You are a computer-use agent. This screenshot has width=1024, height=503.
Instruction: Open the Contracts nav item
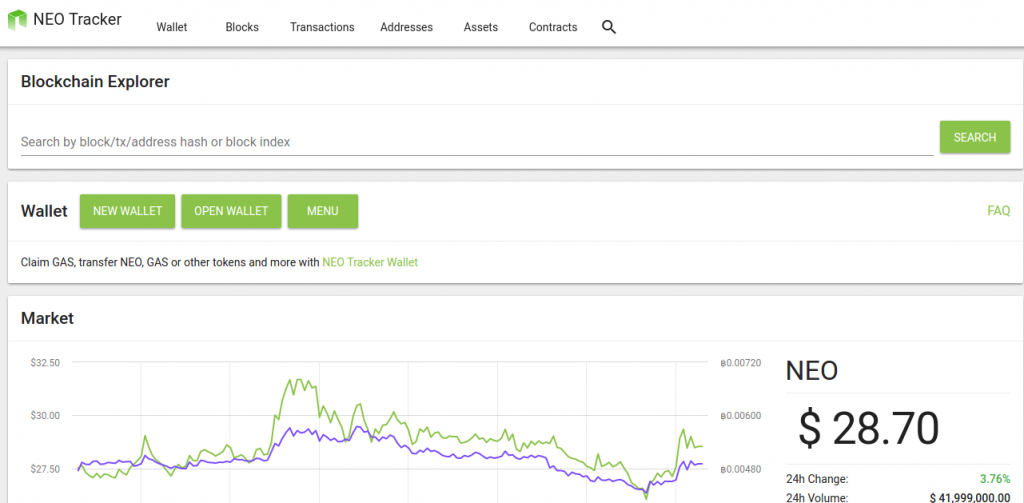(x=552, y=27)
